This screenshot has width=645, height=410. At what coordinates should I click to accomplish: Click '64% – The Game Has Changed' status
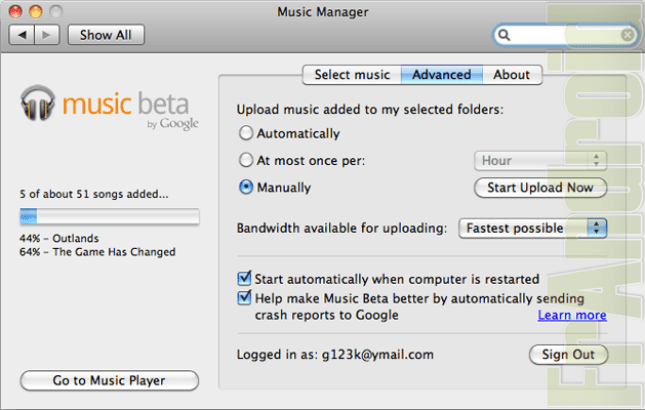click(x=97, y=252)
